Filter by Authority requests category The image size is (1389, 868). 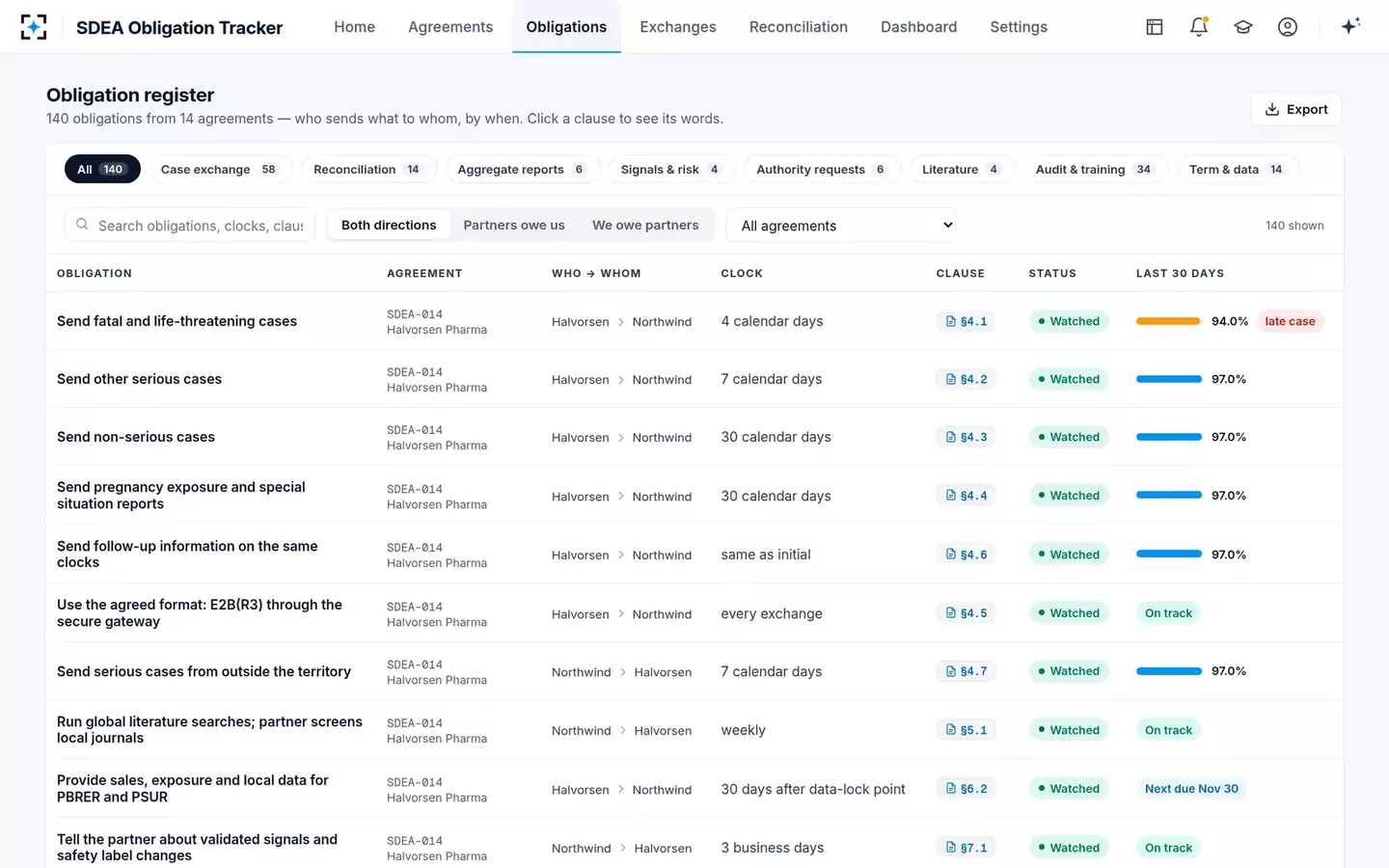pos(821,169)
